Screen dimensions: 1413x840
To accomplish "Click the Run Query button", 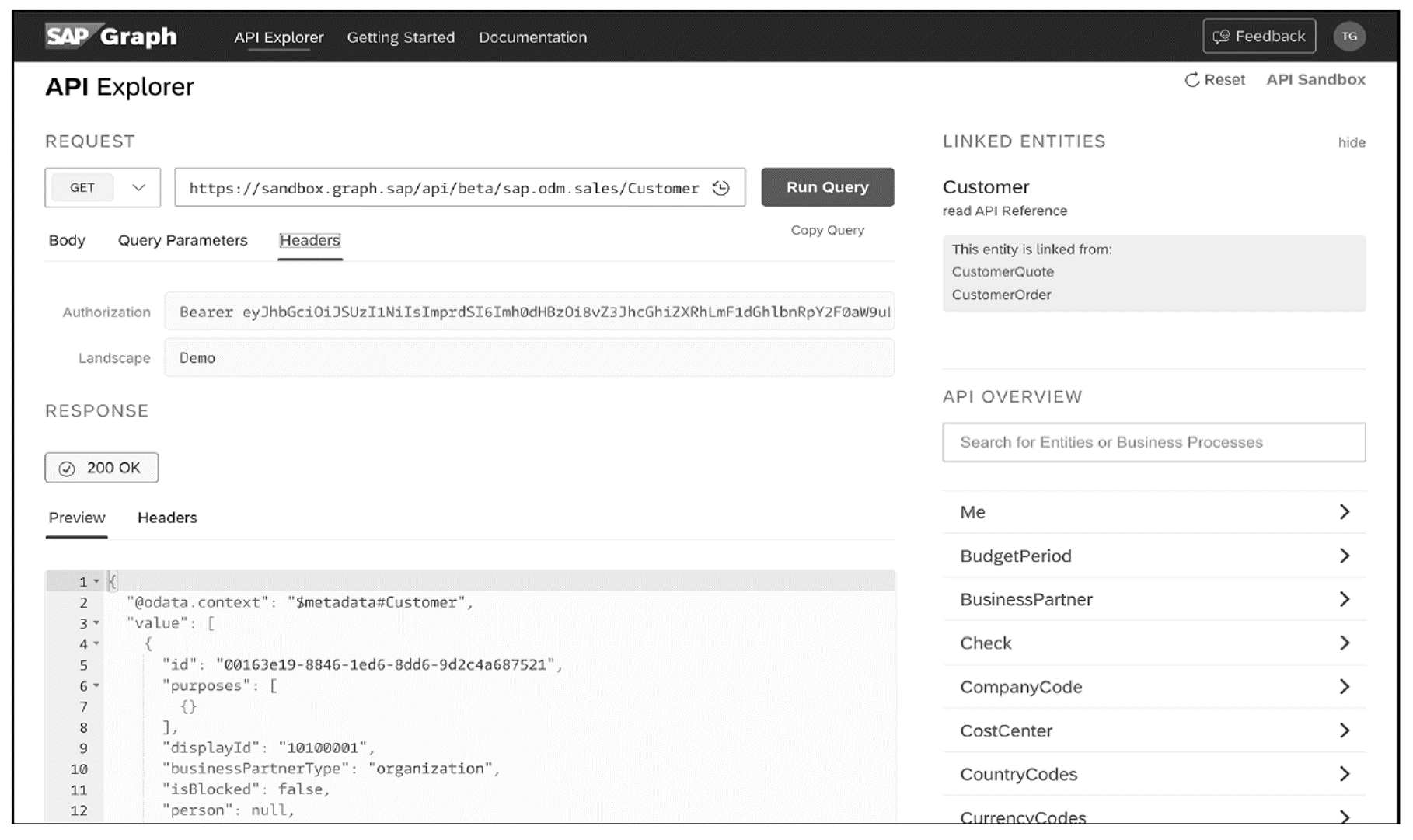I will [x=828, y=187].
